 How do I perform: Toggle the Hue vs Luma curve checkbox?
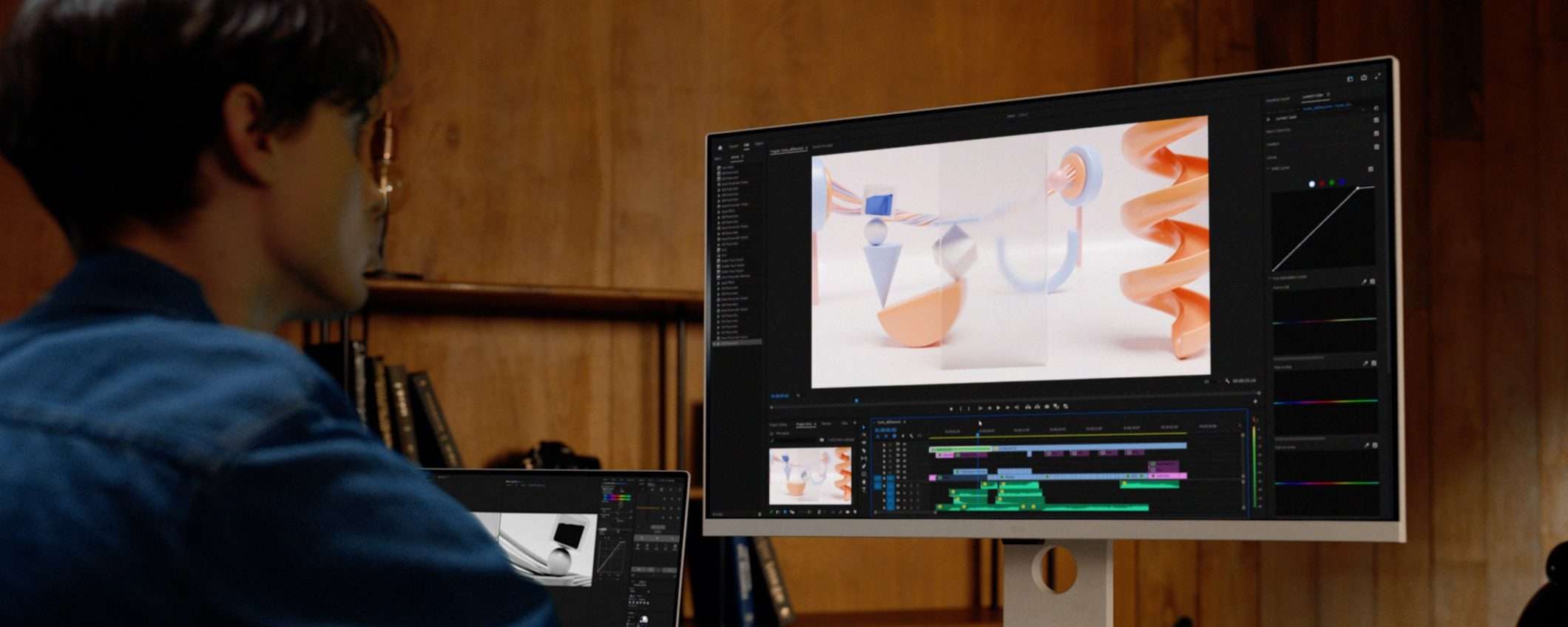(1374, 446)
